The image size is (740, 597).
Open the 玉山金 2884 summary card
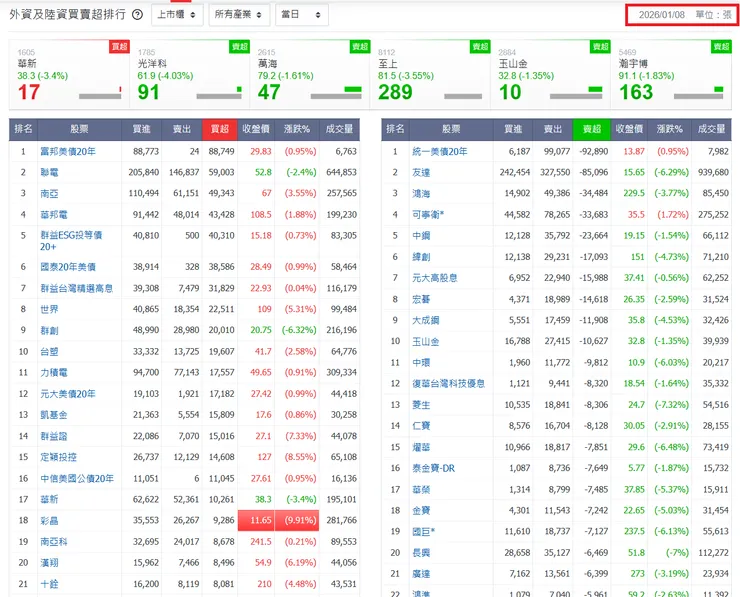[550, 75]
